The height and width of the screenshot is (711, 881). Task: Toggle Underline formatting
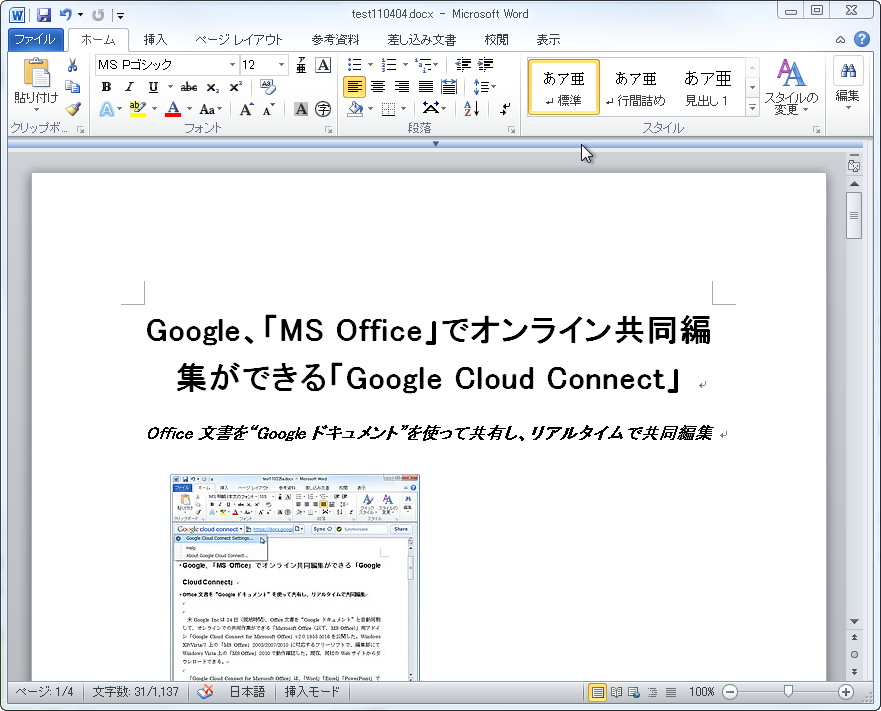pyautogui.click(x=153, y=87)
